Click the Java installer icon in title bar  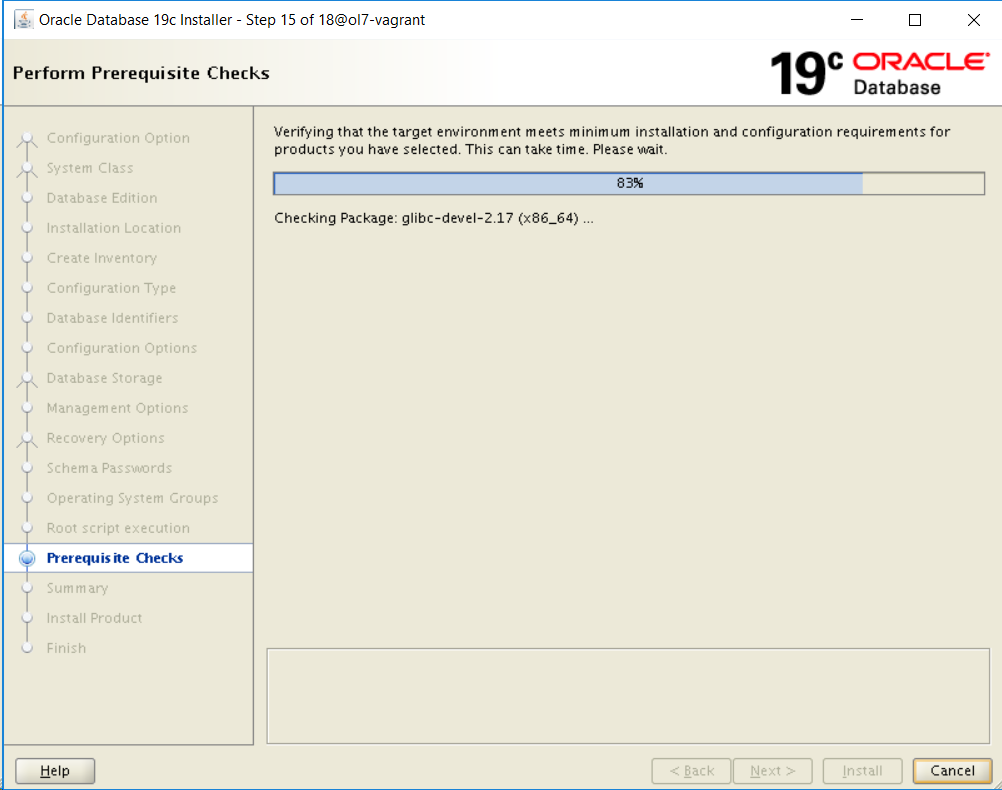pyautogui.click(x=23, y=20)
